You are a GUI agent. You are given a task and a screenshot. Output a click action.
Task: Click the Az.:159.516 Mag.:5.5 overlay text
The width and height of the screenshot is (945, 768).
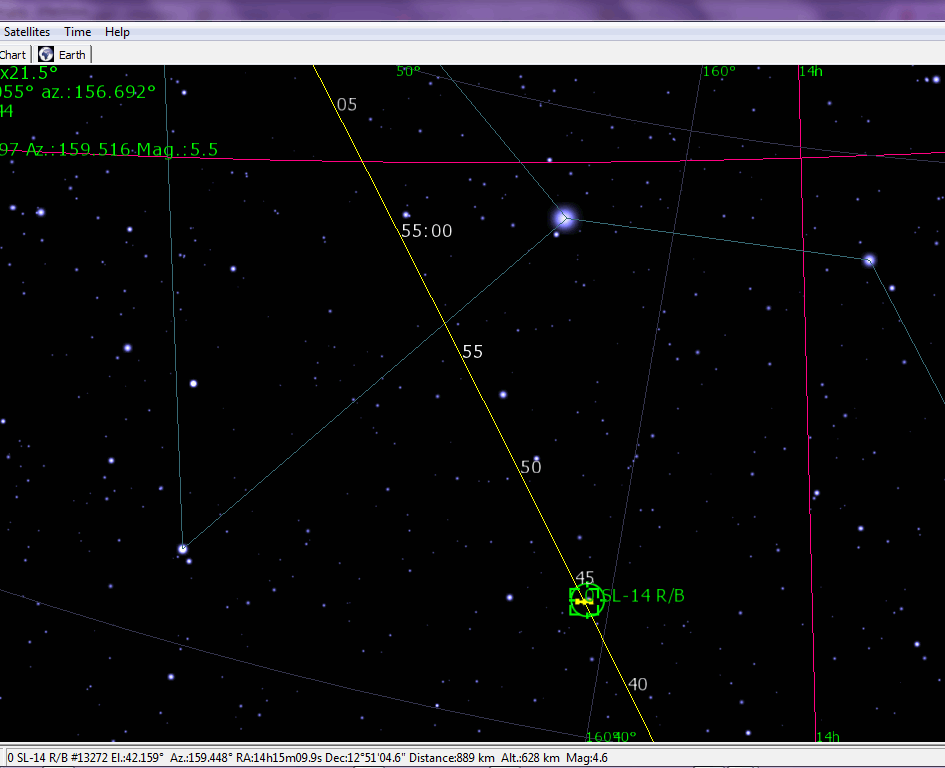[110, 150]
